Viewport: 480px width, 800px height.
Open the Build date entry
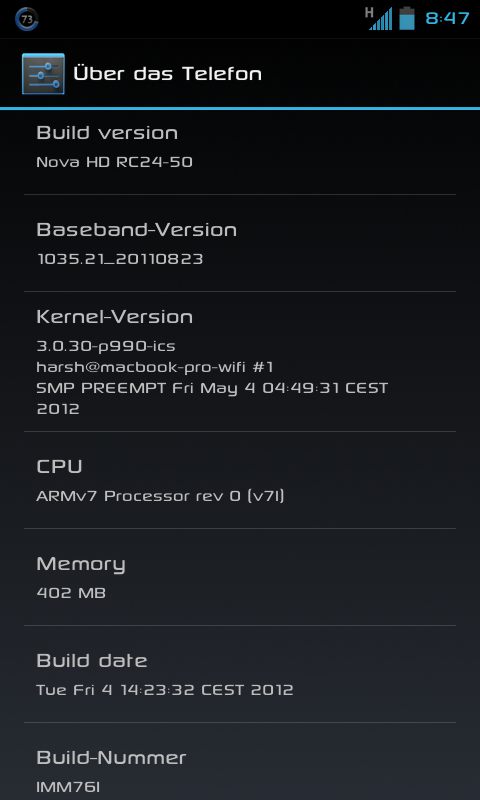click(240, 674)
